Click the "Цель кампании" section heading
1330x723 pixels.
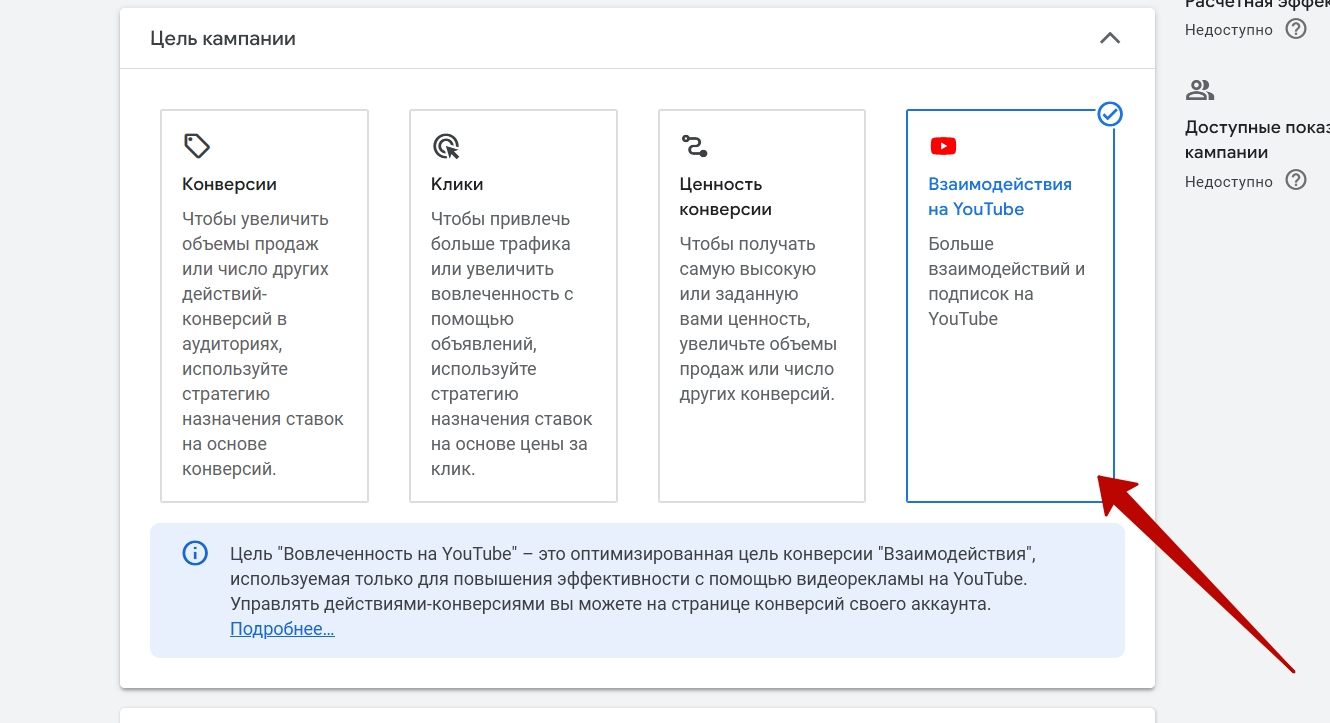(x=223, y=39)
